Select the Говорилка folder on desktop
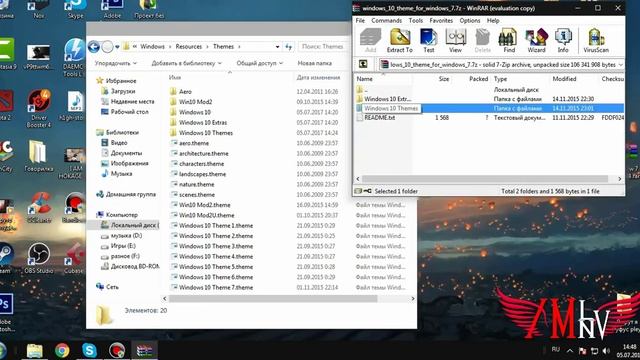This screenshot has width=640, height=360. click(38, 156)
